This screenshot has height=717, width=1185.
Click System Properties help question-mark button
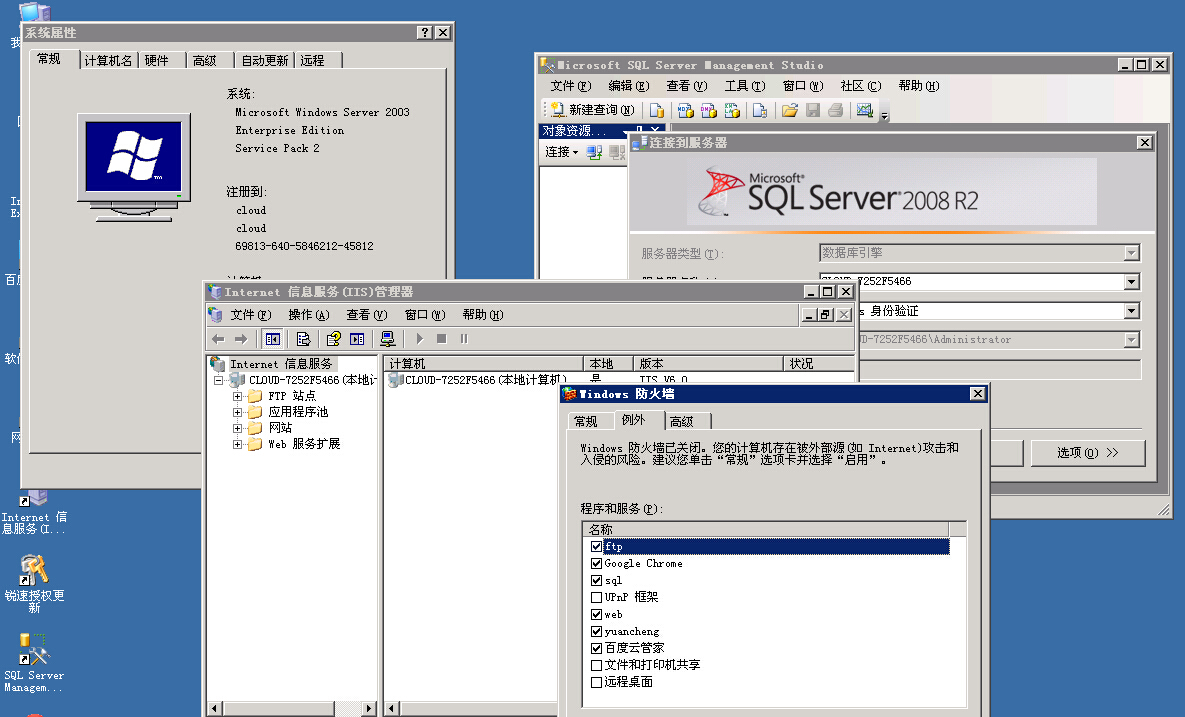pyautogui.click(x=425, y=32)
